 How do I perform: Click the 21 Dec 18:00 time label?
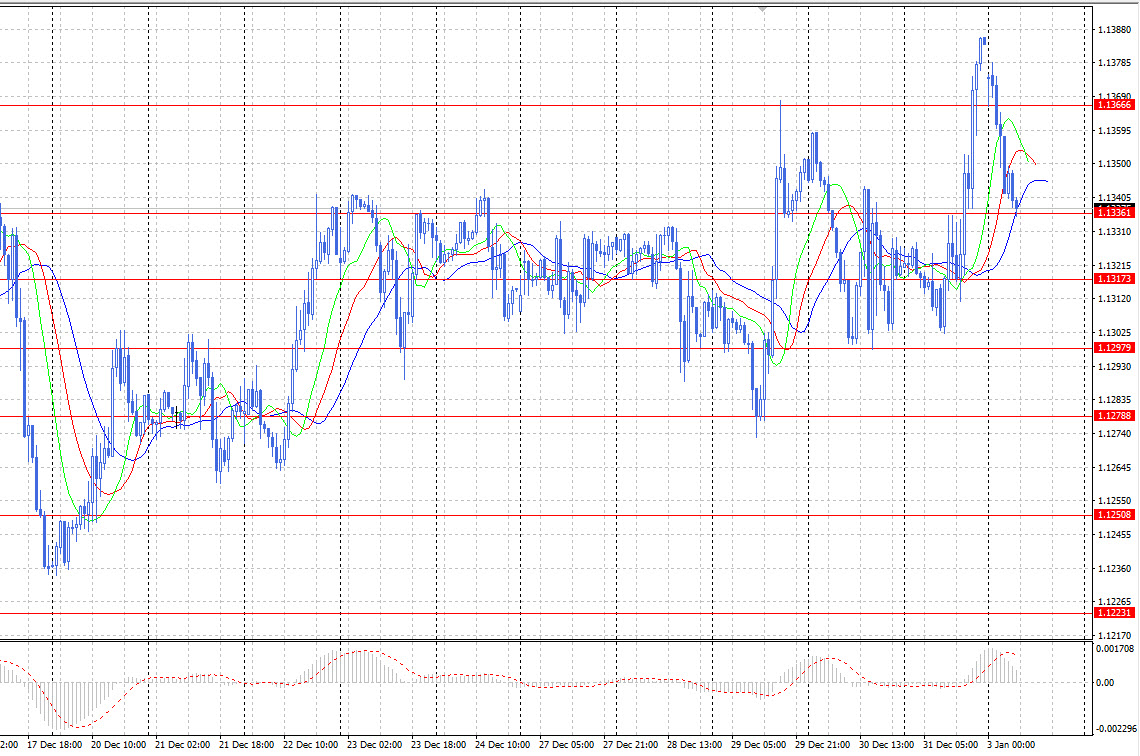[246, 745]
